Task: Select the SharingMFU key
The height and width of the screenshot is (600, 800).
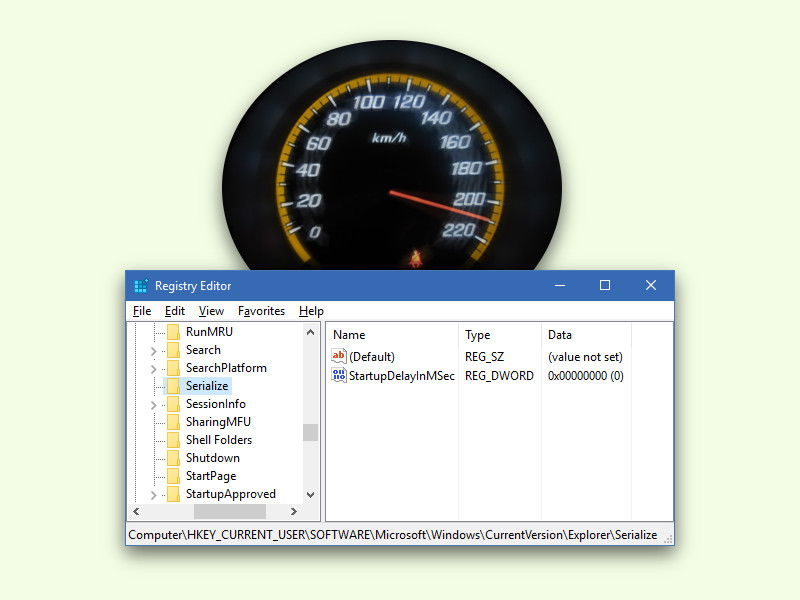Action: (x=218, y=422)
